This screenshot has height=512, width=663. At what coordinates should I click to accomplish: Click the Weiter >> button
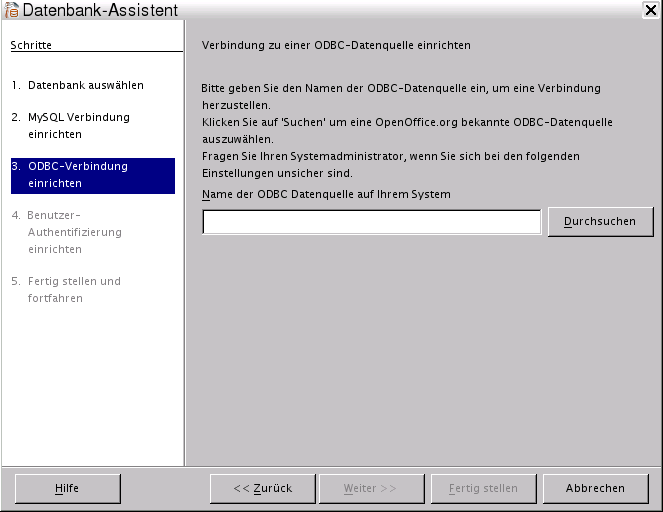371,489
